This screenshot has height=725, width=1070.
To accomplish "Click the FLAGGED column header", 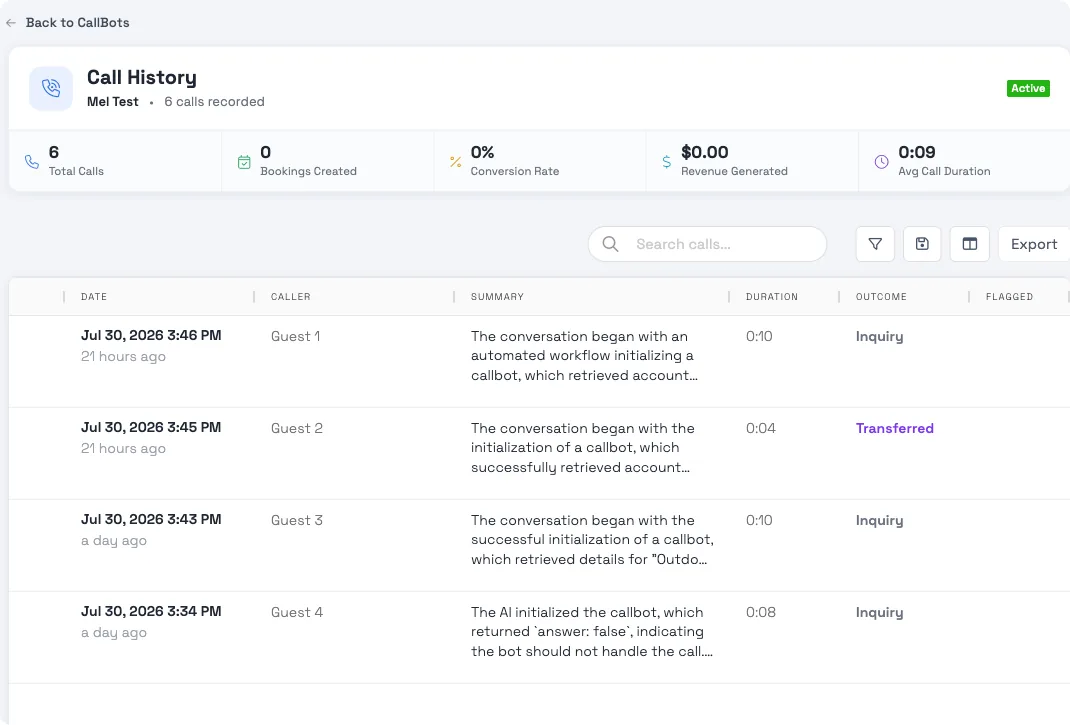I will 1009,296.
